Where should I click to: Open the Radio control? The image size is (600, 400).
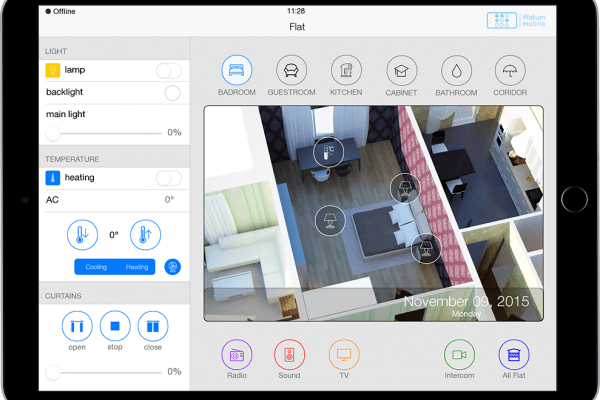pos(236,354)
